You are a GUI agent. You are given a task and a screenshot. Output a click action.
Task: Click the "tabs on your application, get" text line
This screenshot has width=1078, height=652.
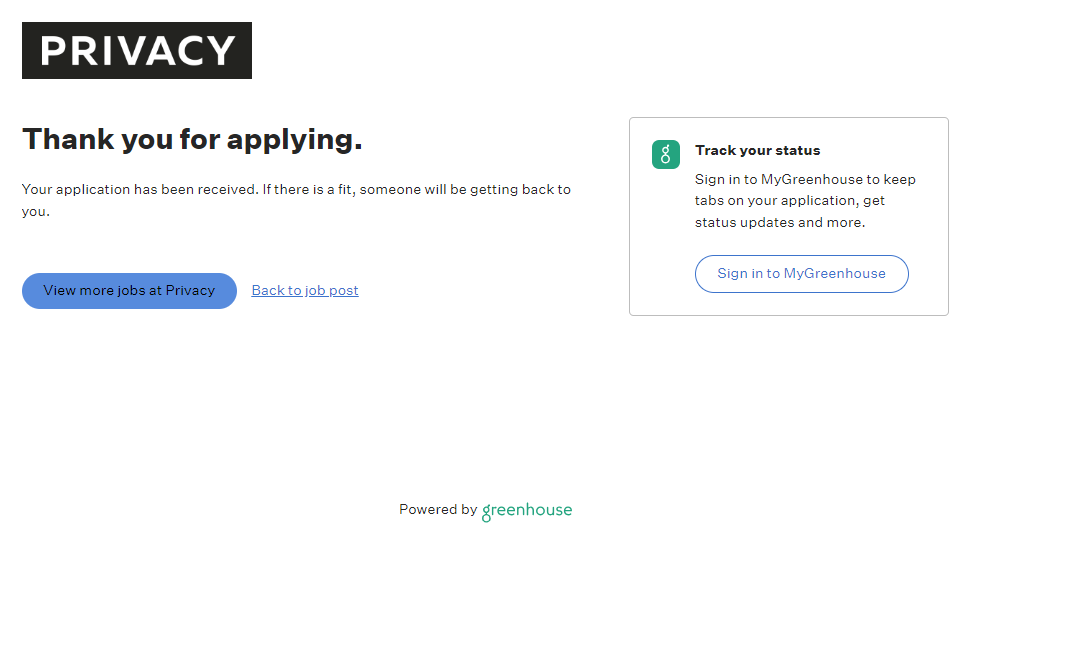(789, 201)
